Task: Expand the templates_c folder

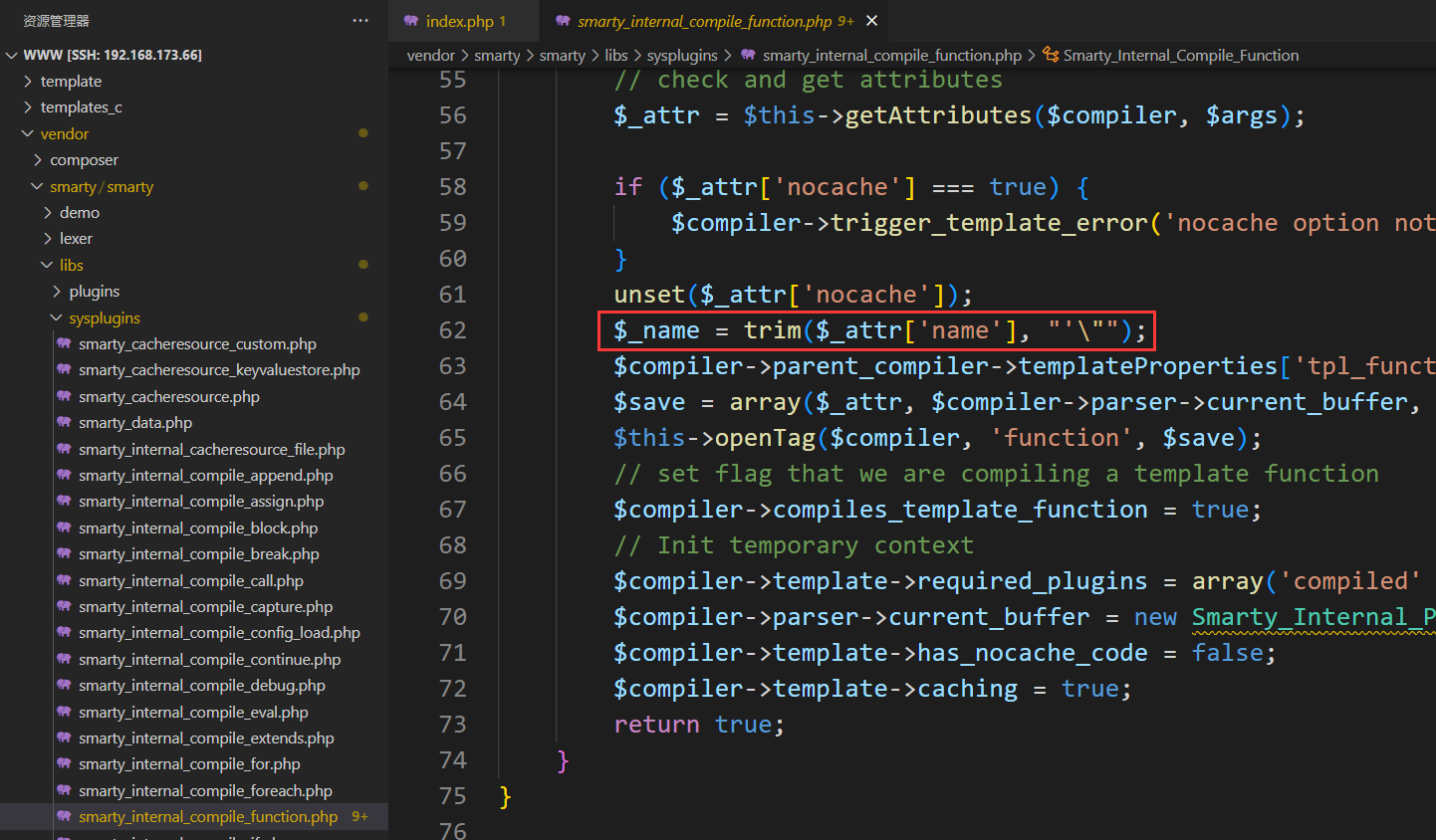Action: [x=81, y=107]
